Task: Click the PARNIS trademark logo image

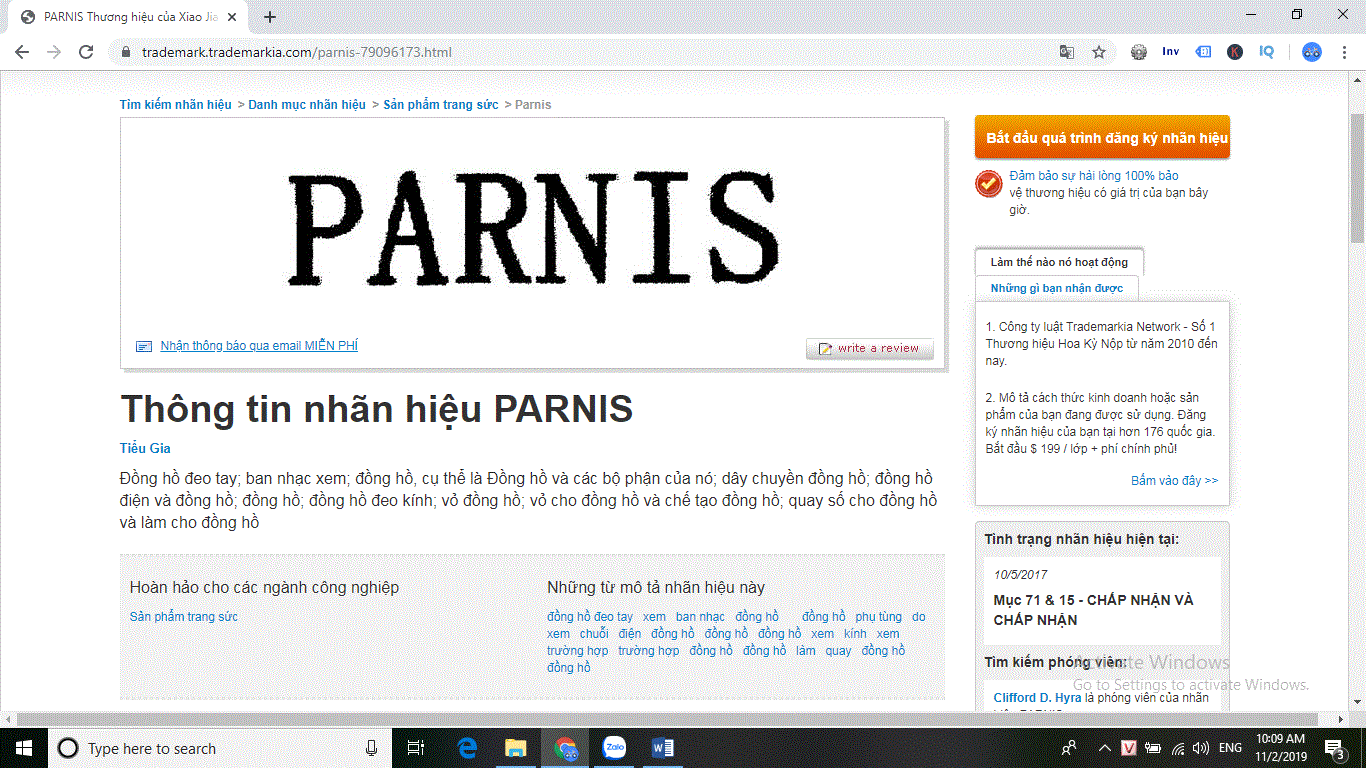Action: (x=533, y=228)
